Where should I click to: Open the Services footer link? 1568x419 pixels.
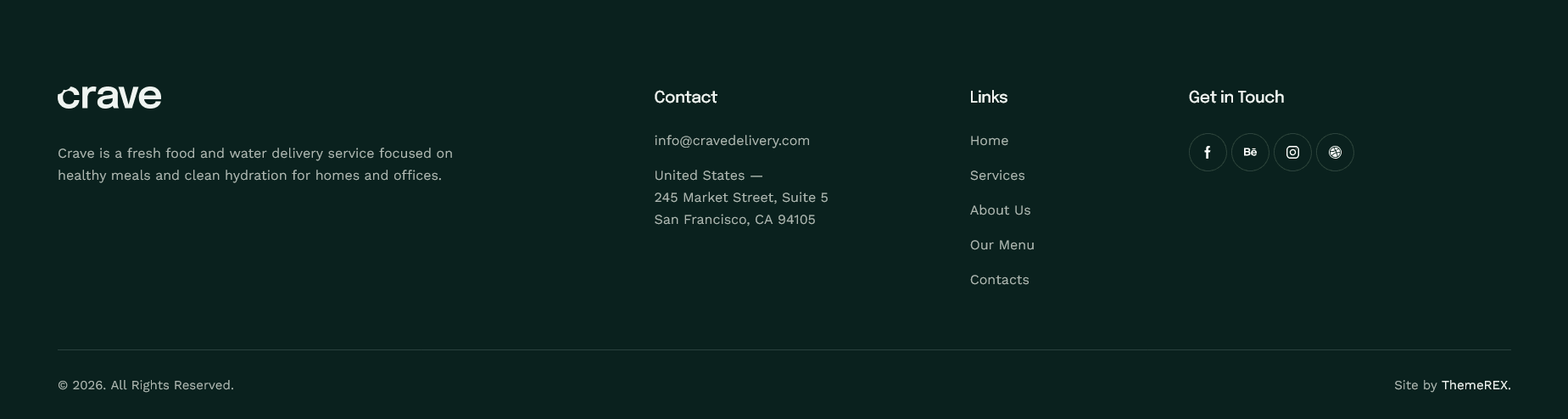[997, 176]
